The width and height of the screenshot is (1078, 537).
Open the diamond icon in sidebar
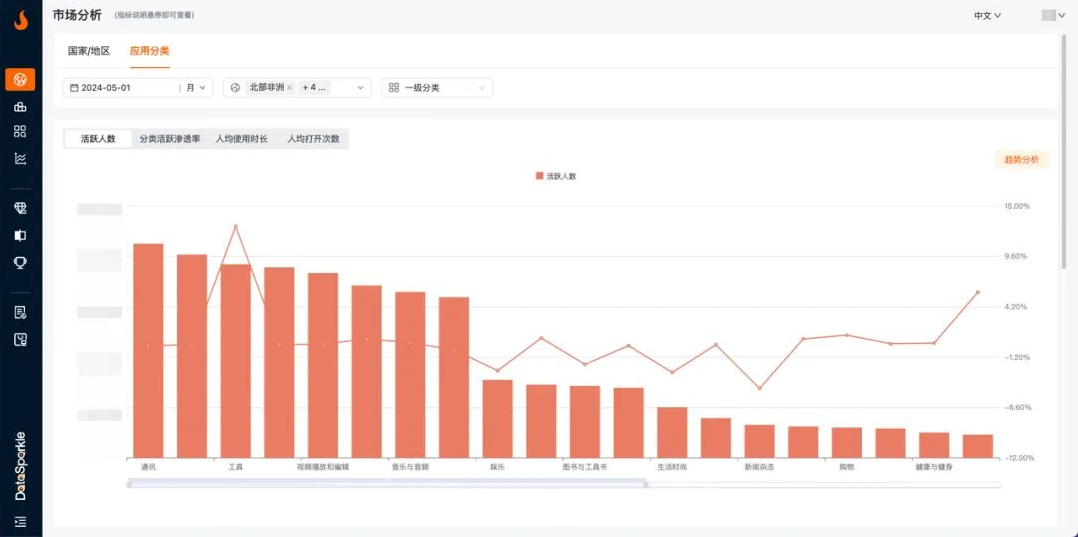point(20,208)
